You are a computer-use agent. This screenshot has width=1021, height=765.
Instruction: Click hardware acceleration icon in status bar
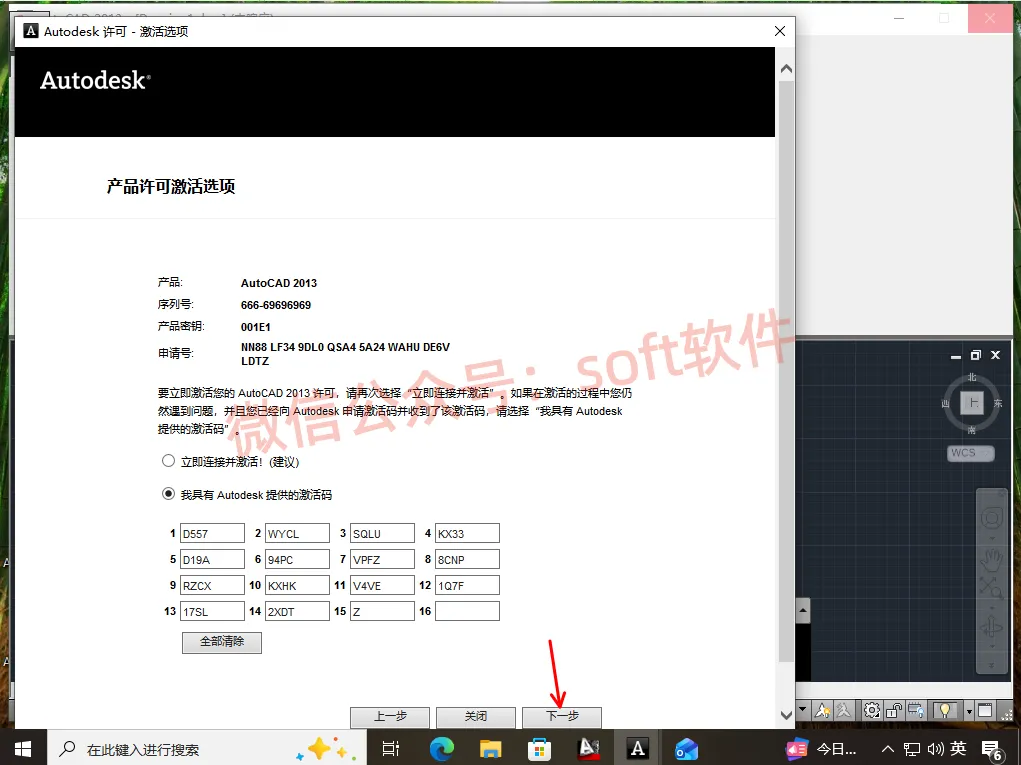(916, 710)
